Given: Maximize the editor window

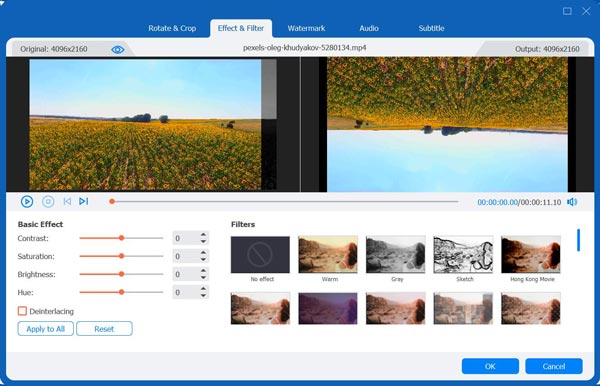Looking at the screenshot, I should pyautogui.click(x=567, y=11).
